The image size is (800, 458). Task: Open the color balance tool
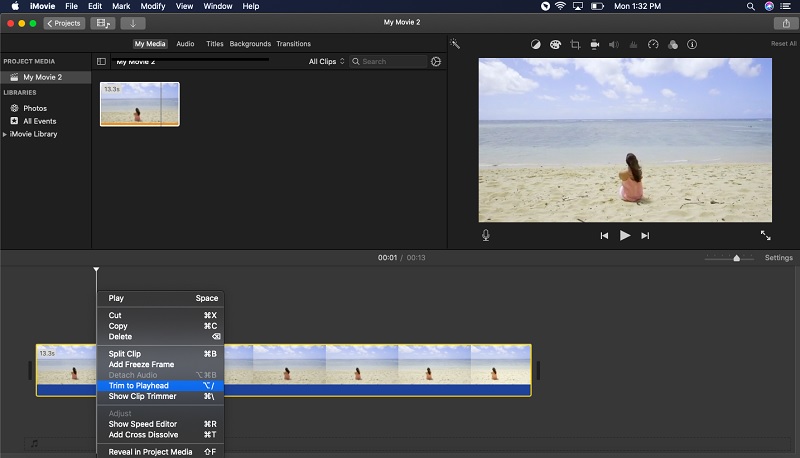click(x=536, y=44)
